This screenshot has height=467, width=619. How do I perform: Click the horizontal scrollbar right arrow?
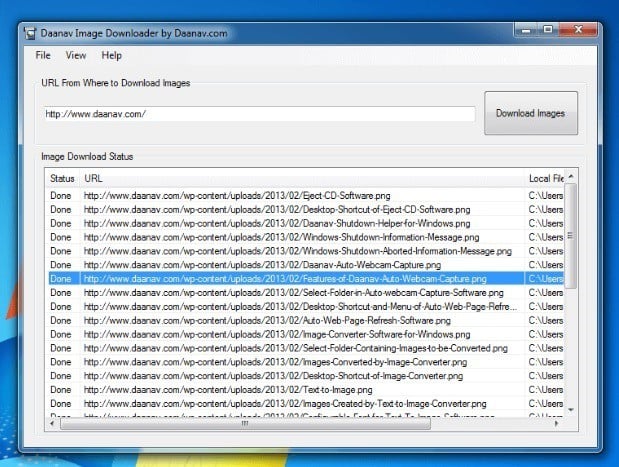tap(556, 424)
